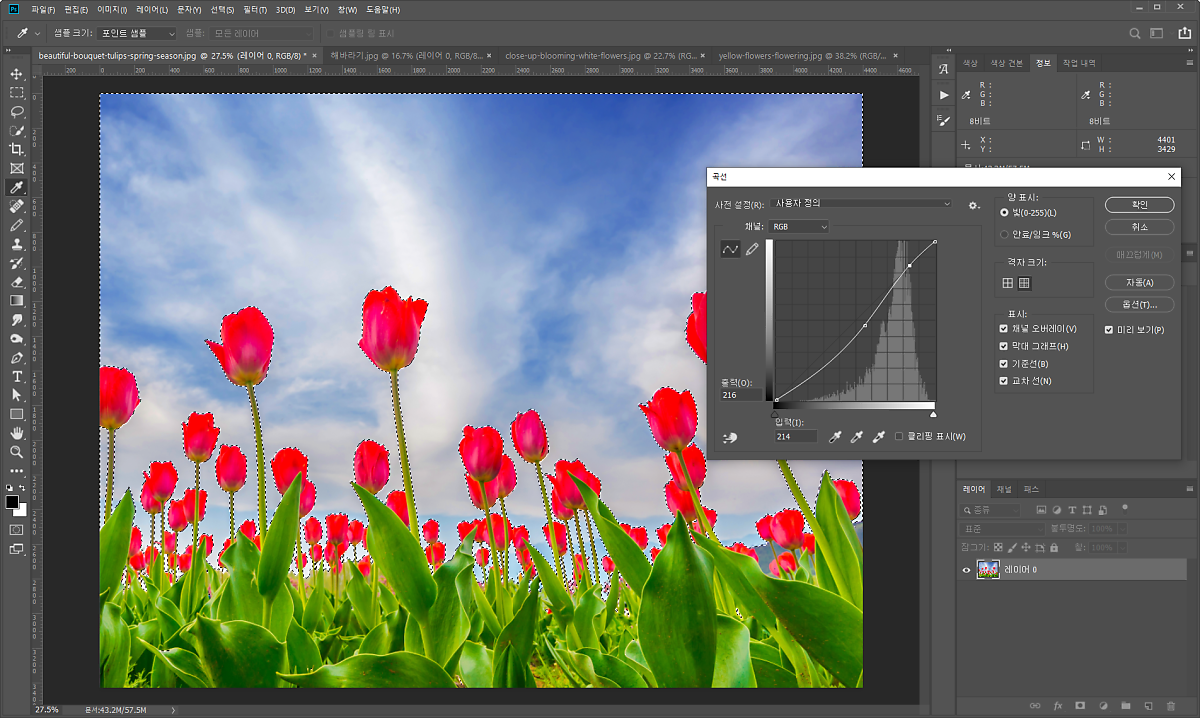Select the detailed 10x10 grid size icon
Screen dimensions: 1200x718
(x=1024, y=283)
